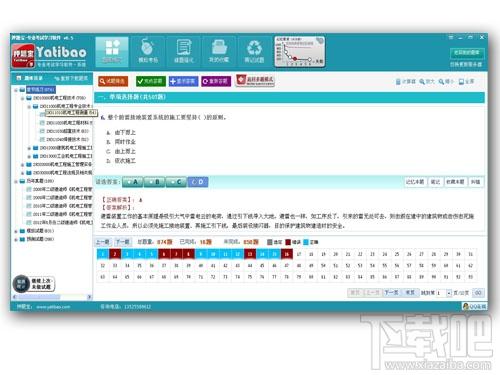Open the 模拟考场 mock exam mouse icon
Screen dimensions: 500x375
pos(148,51)
